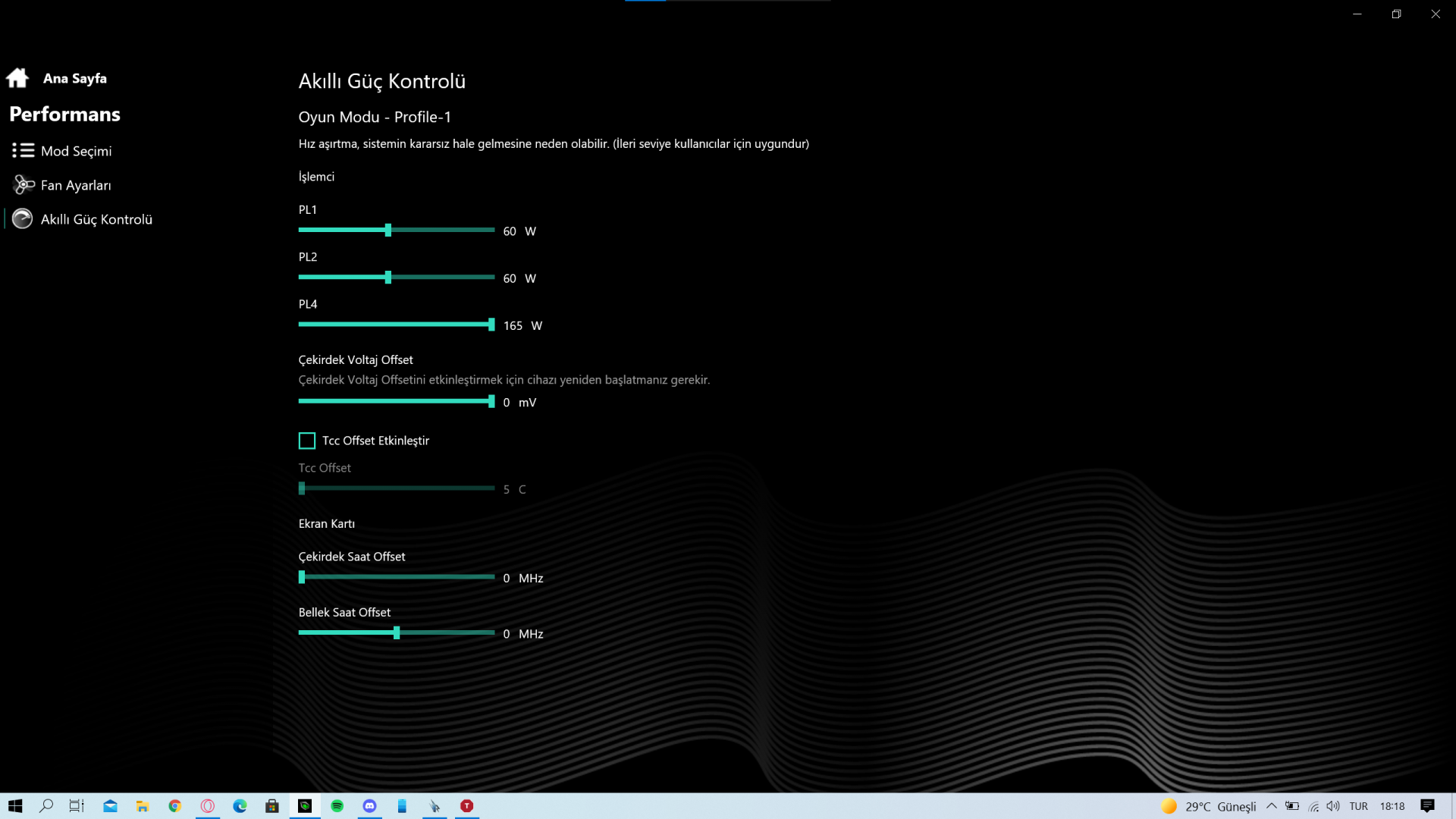This screenshot has width=1456, height=819.
Task: Open Spotify from the taskbar
Action: [337, 806]
